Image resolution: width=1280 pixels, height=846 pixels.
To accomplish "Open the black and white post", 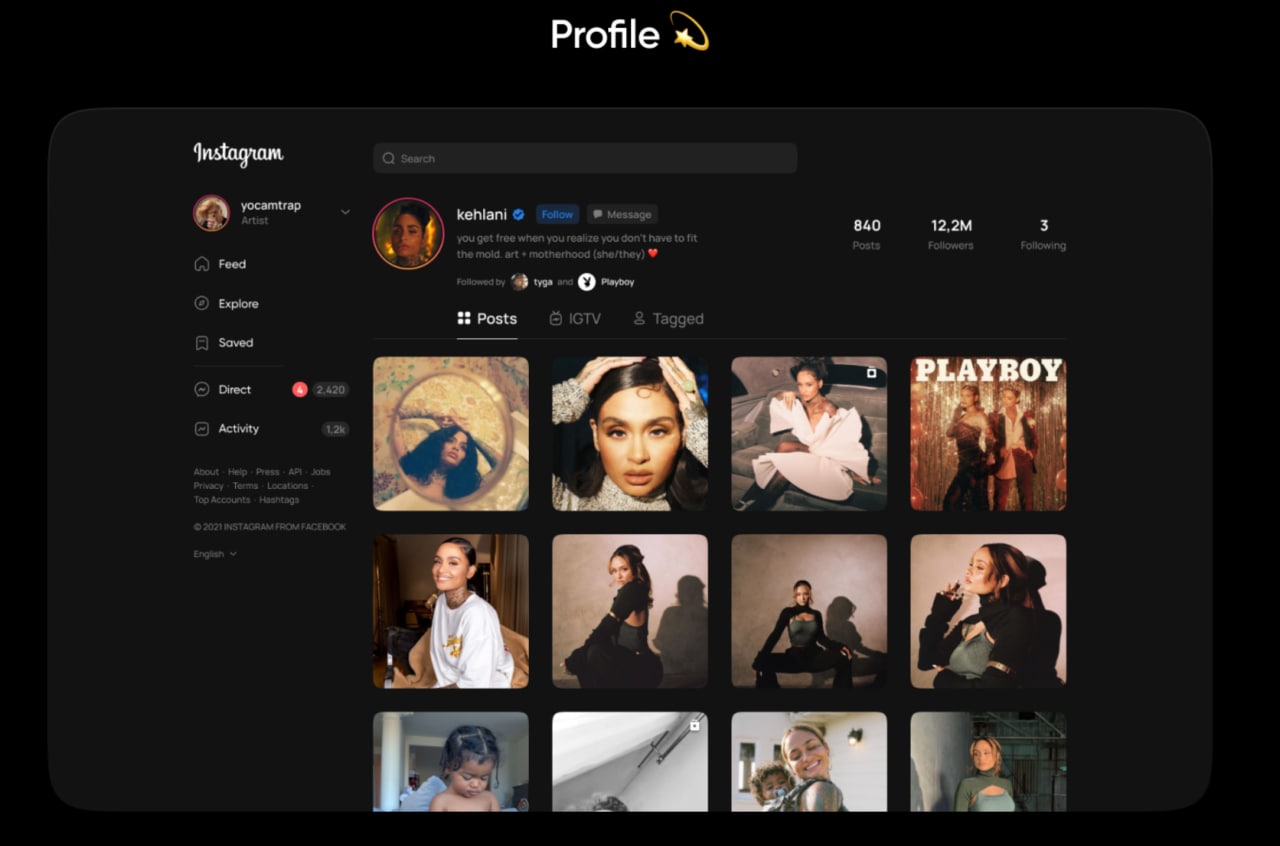I will point(630,761).
